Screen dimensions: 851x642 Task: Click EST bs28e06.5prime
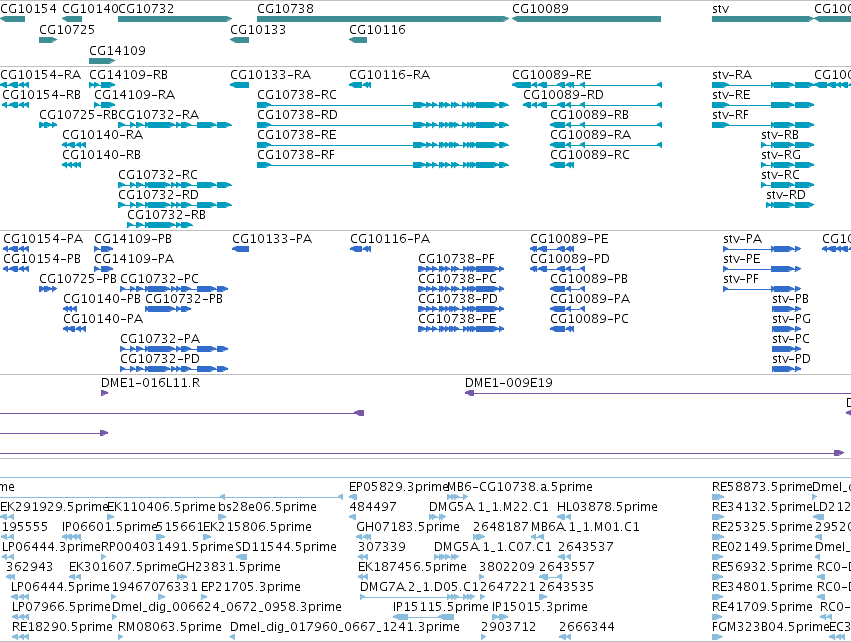(x=268, y=507)
